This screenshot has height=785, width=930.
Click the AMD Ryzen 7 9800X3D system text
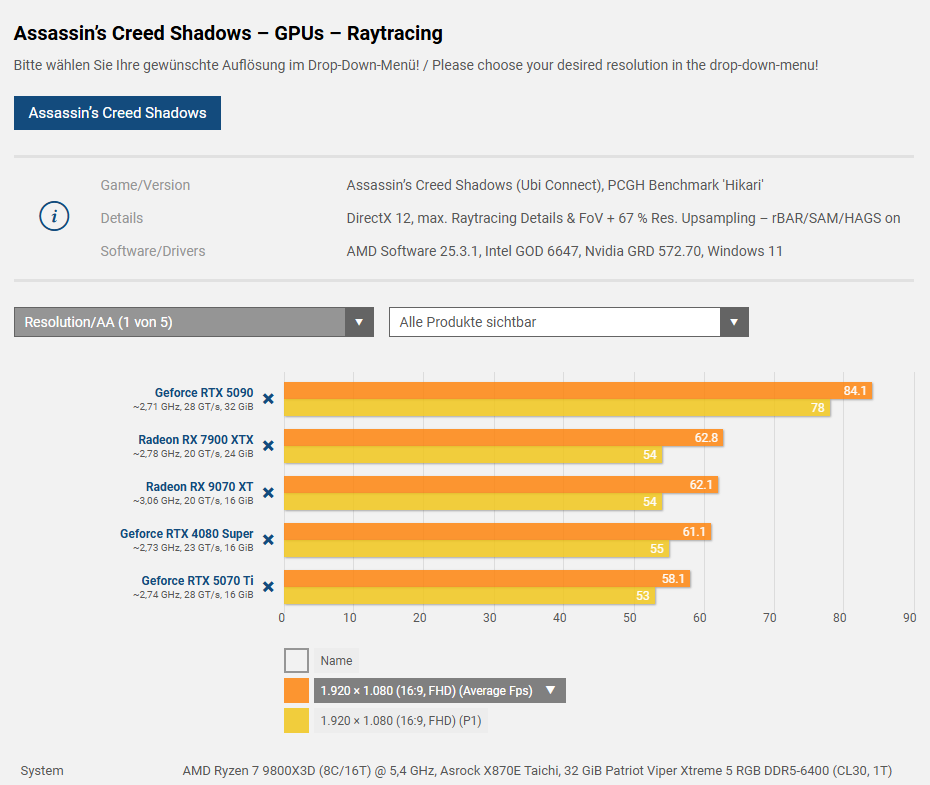click(537, 770)
